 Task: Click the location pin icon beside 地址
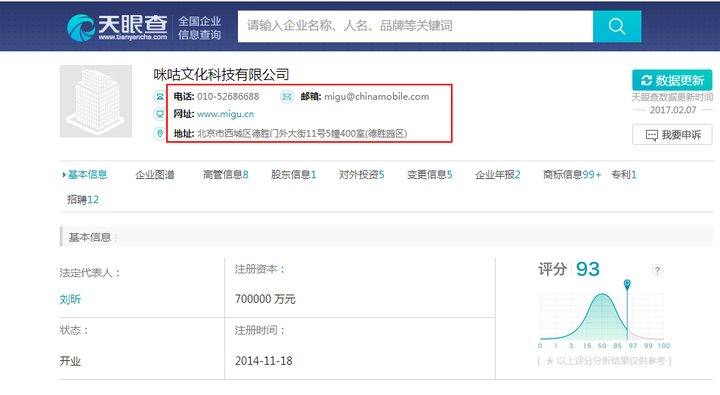pyautogui.click(x=159, y=134)
